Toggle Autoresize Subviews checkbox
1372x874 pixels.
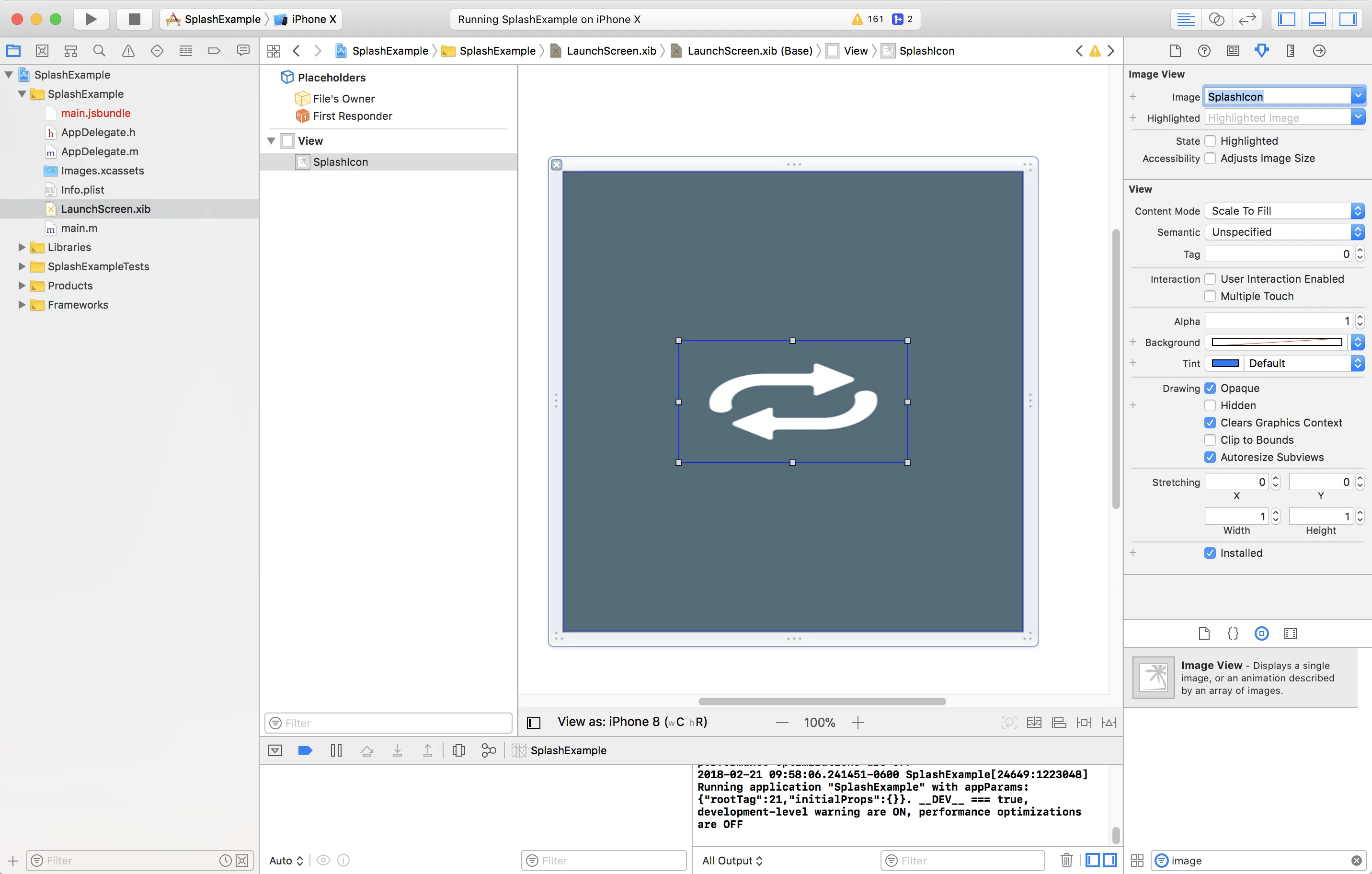(1210, 457)
